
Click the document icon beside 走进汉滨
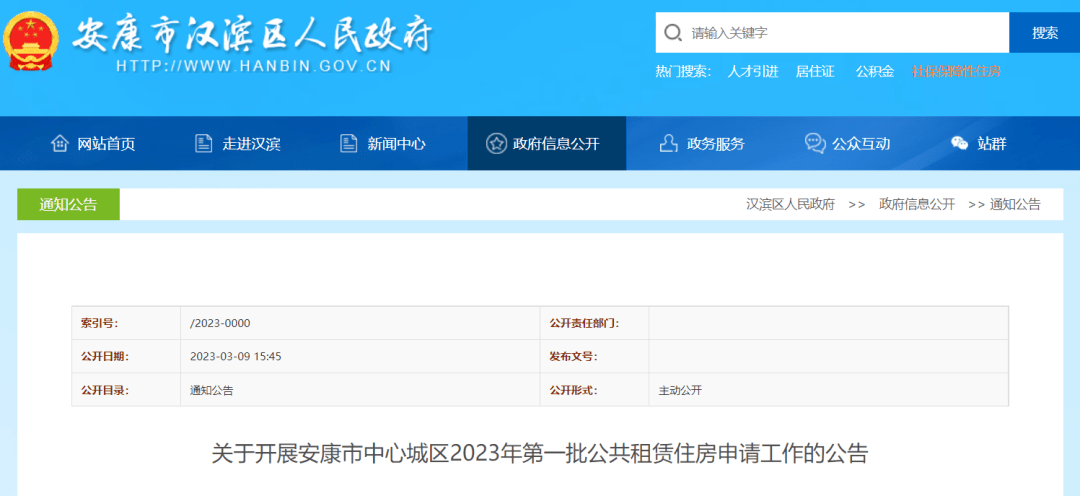click(x=203, y=143)
